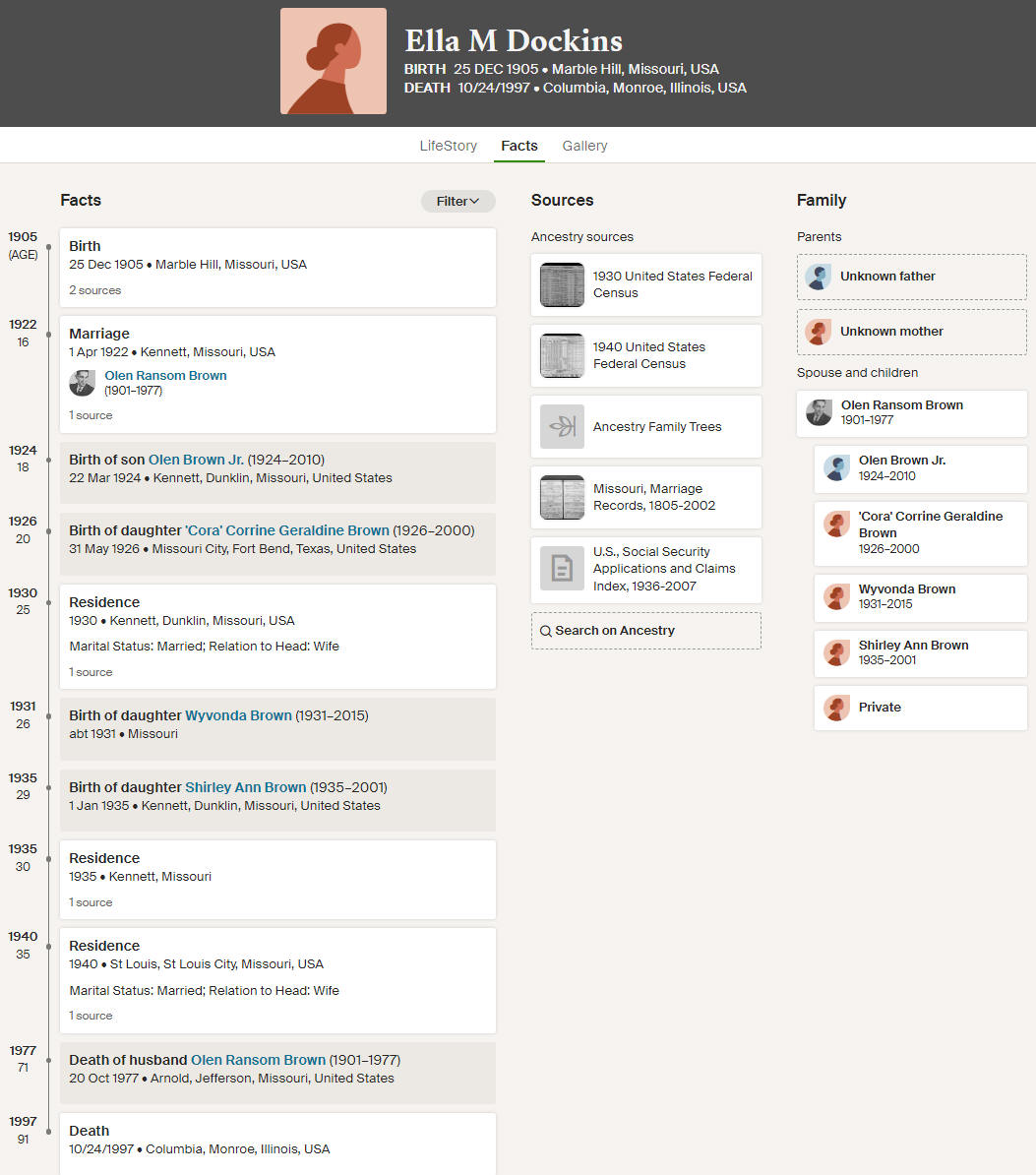Select Unknown father card text
The width and height of the screenshot is (1036, 1175).
pyautogui.click(x=887, y=277)
